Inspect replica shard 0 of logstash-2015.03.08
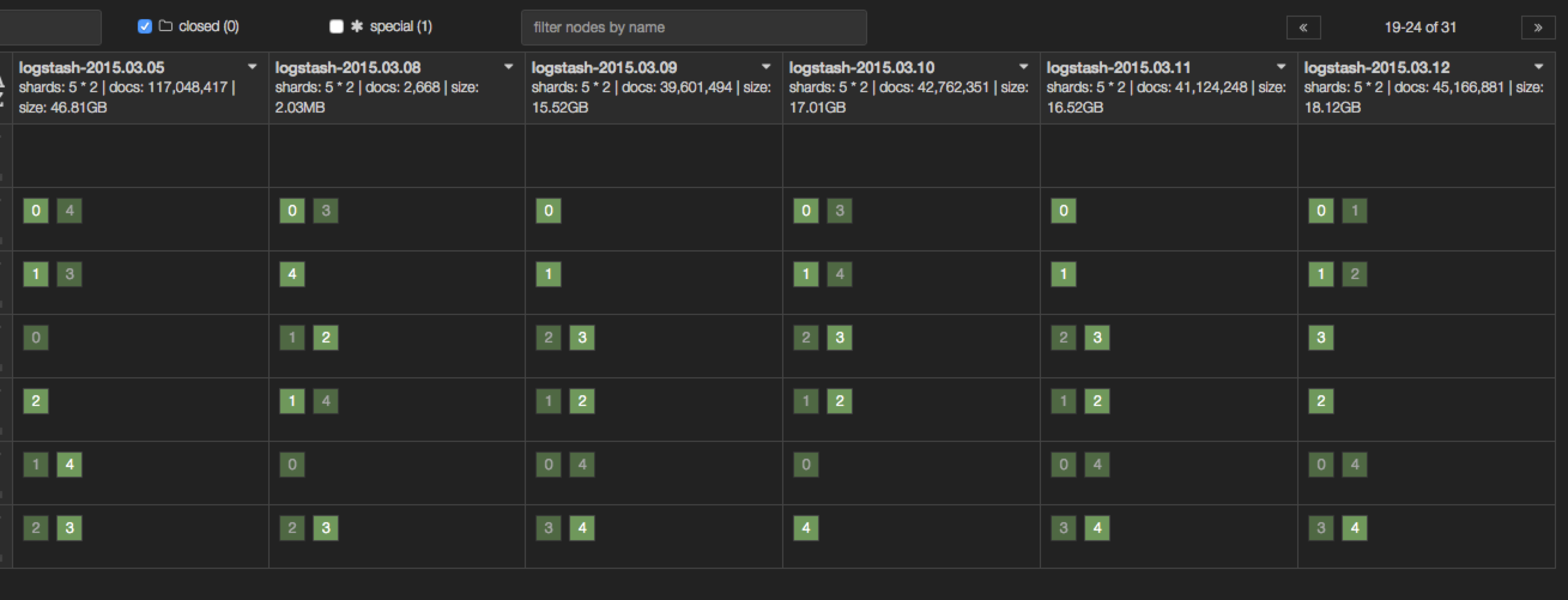The width and height of the screenshot is (1568, 600). (x=292, y=464)
